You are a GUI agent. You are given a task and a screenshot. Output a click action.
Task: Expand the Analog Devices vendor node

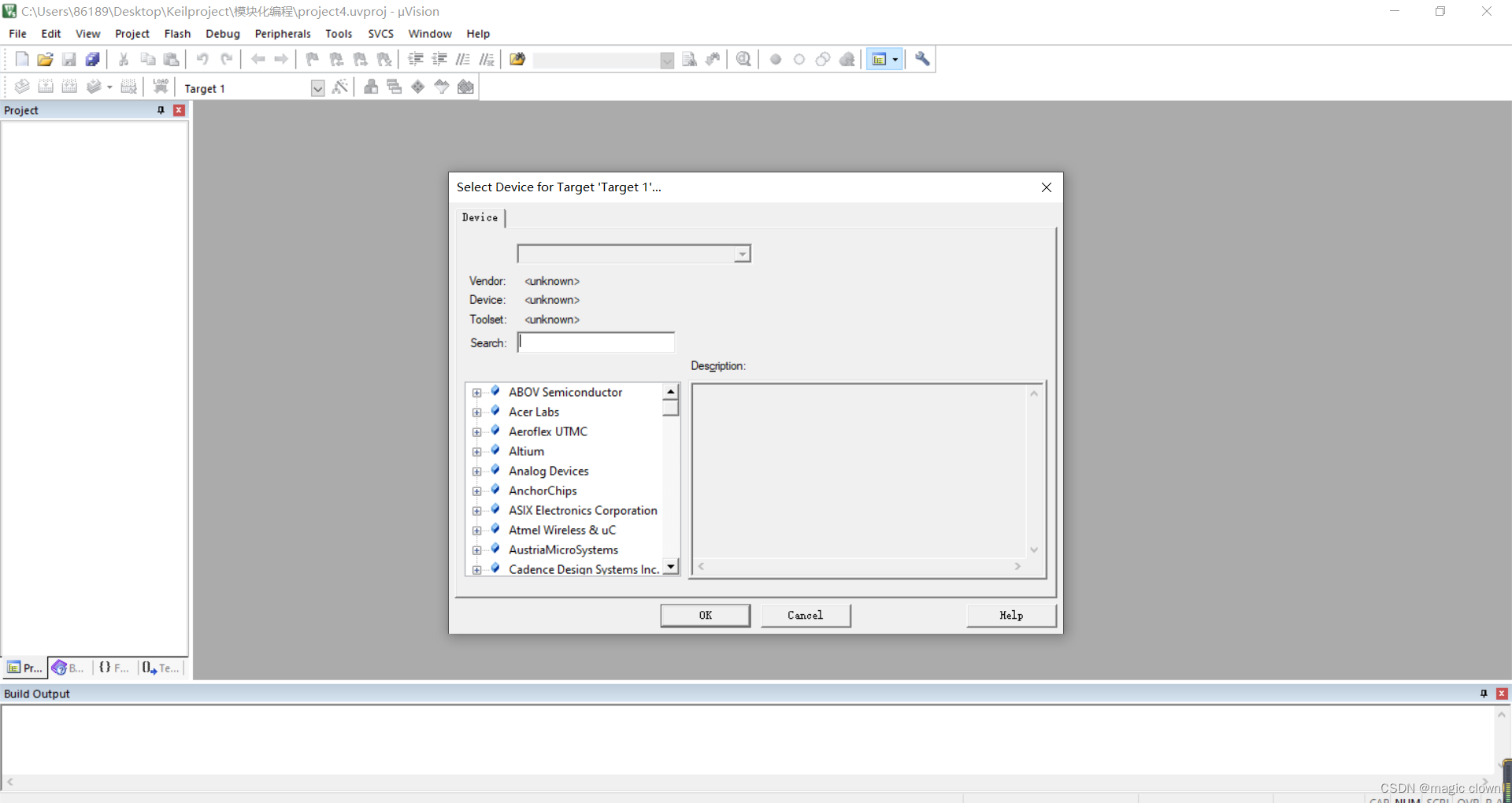pyautogui.click(x=476, y=472)
